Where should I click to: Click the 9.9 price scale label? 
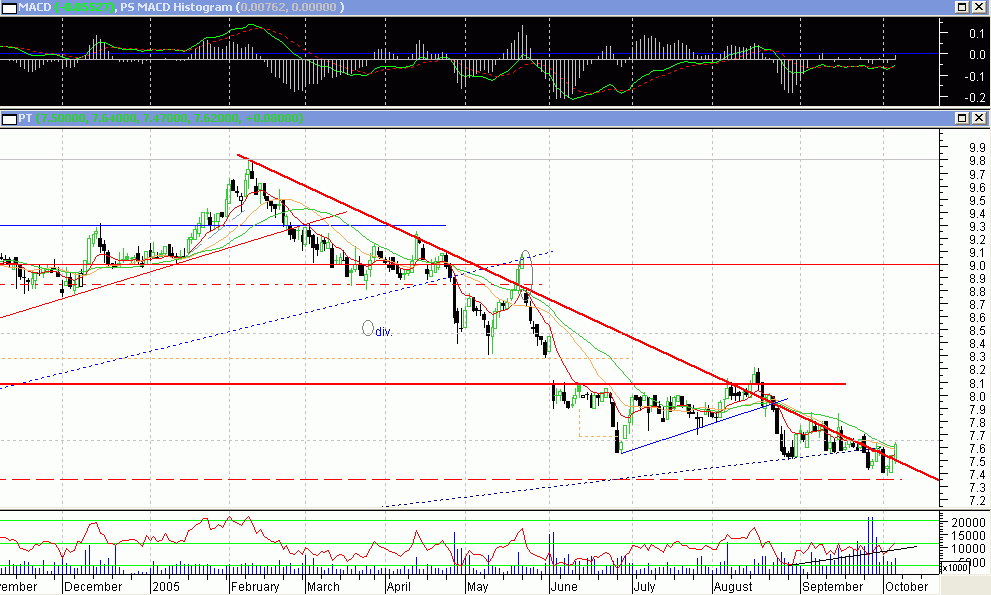click(976, 147)
